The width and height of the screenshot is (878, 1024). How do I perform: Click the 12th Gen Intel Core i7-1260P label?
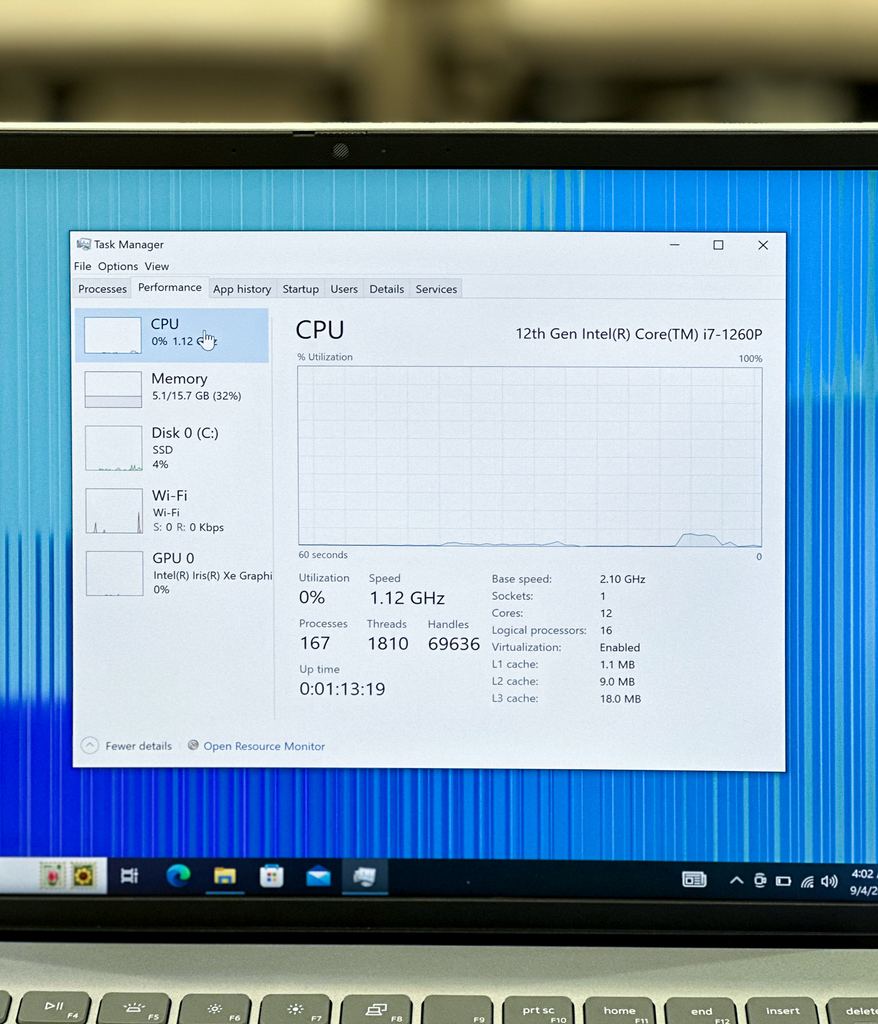(x=639, y=334)
